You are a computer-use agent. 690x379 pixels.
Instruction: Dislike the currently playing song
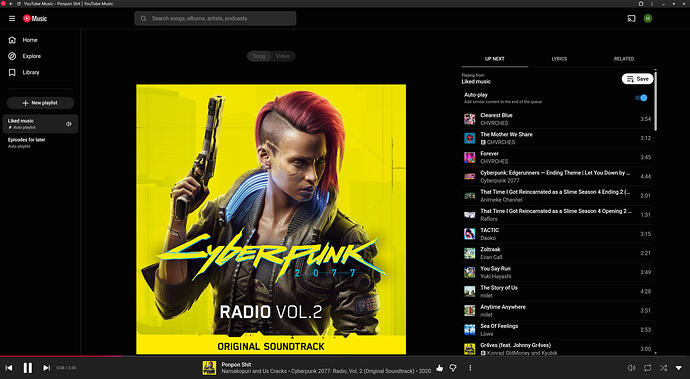453,368
